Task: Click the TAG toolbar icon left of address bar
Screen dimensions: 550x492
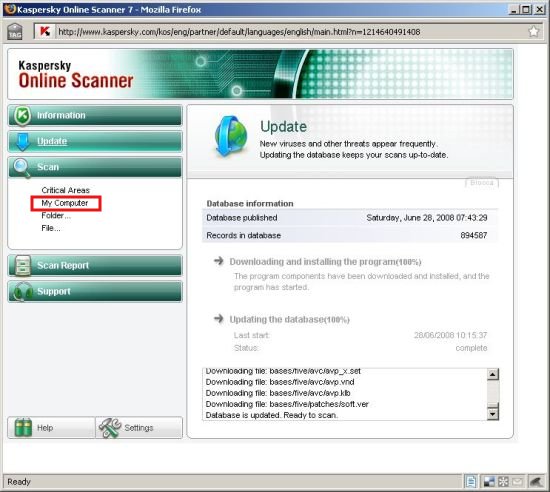Action: pyautogui.click(x=15, y=32)
